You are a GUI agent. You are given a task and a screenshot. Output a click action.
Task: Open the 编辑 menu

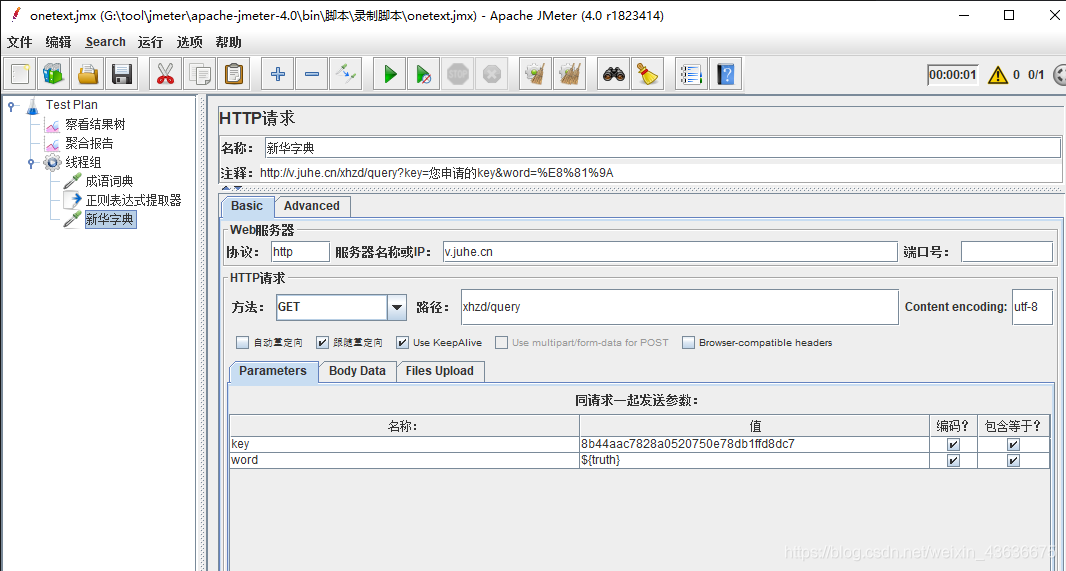click(x=58, y=42)
